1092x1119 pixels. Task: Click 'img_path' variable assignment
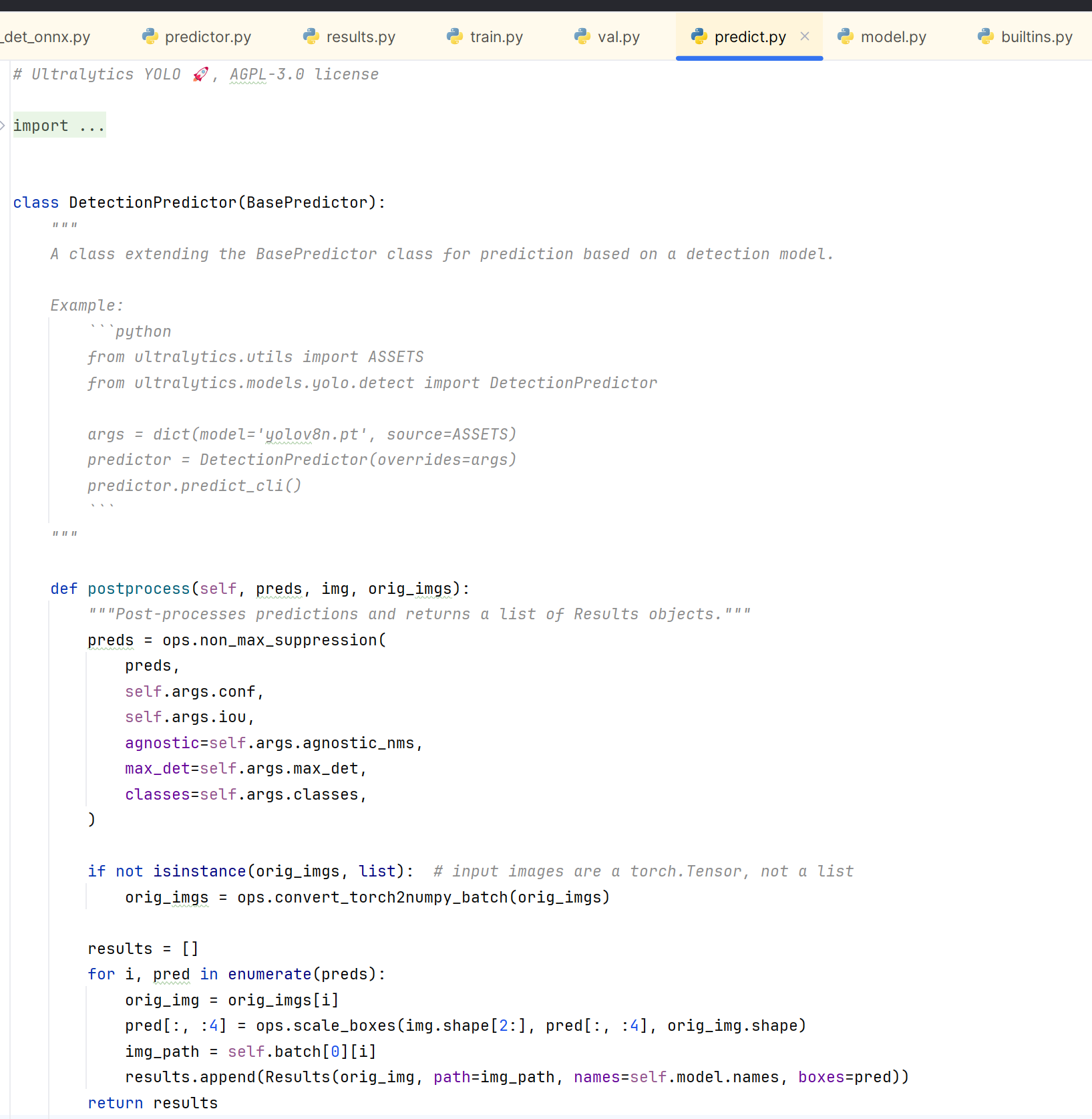coord(162,1052)
